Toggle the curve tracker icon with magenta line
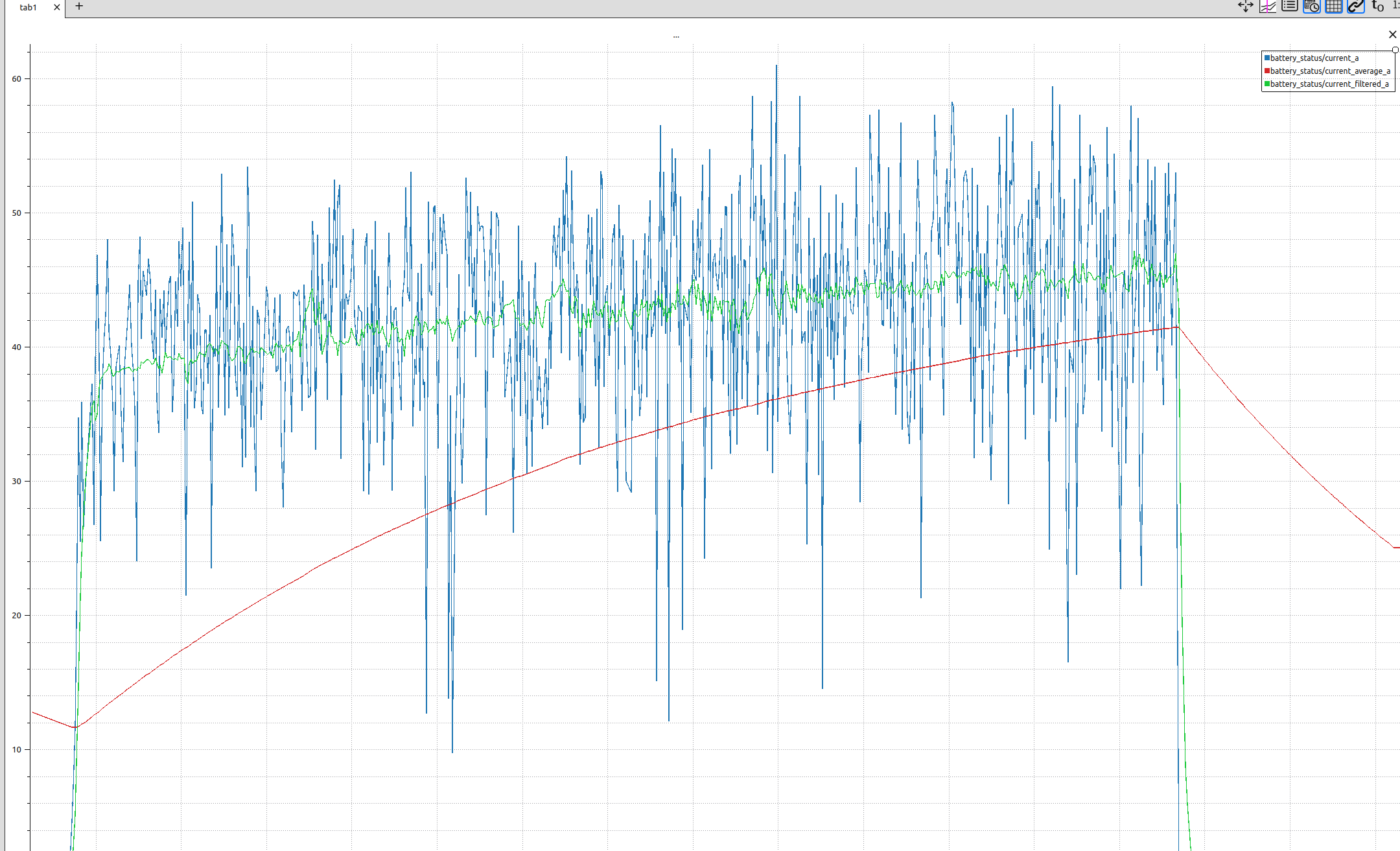The width and height of the screenshot is (1400, 851). (1268, 6)
